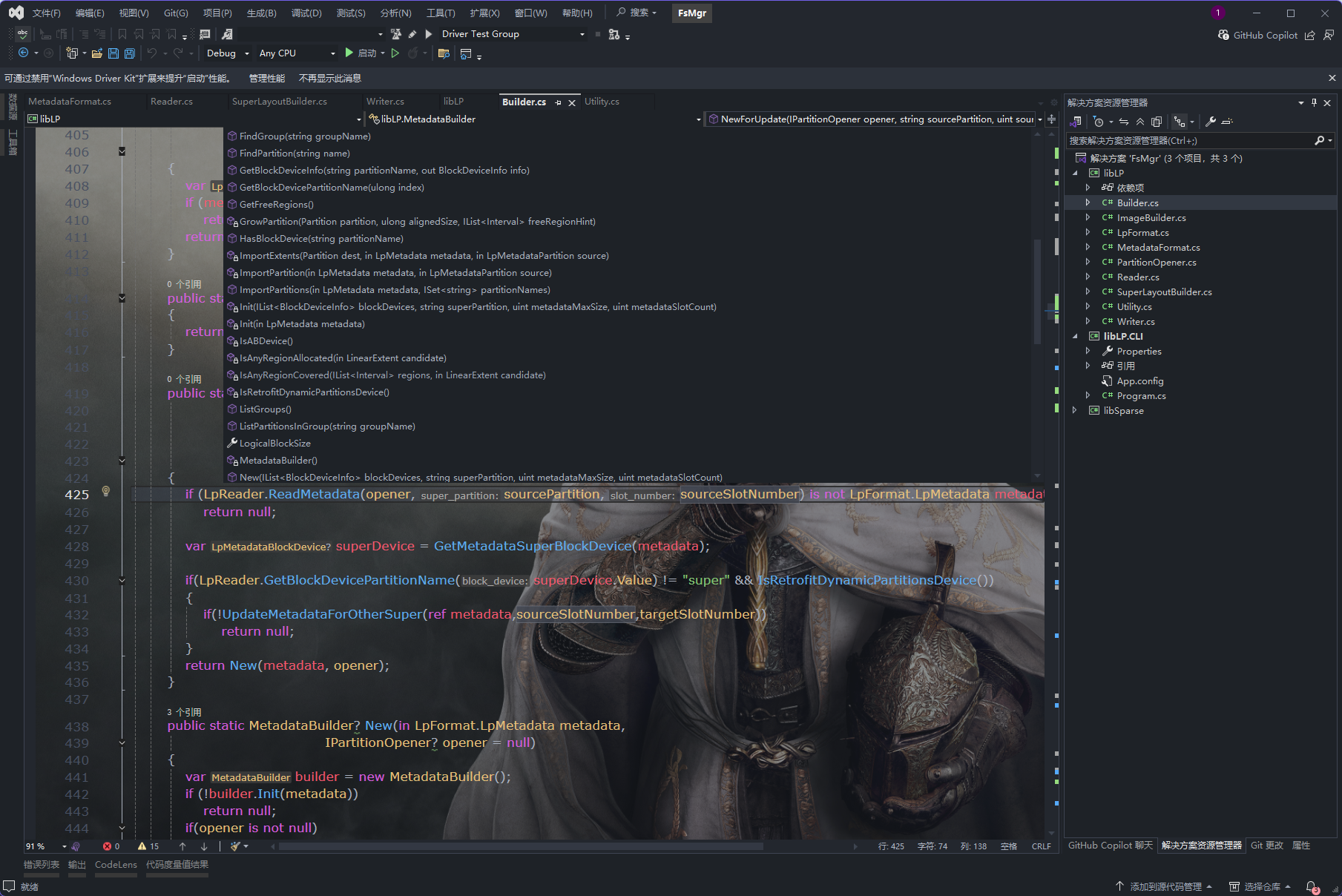Image resolution: width=1342 pixels, height=896 pixels.
Task: Click the Open File folder icon
Action: point(96,53)
